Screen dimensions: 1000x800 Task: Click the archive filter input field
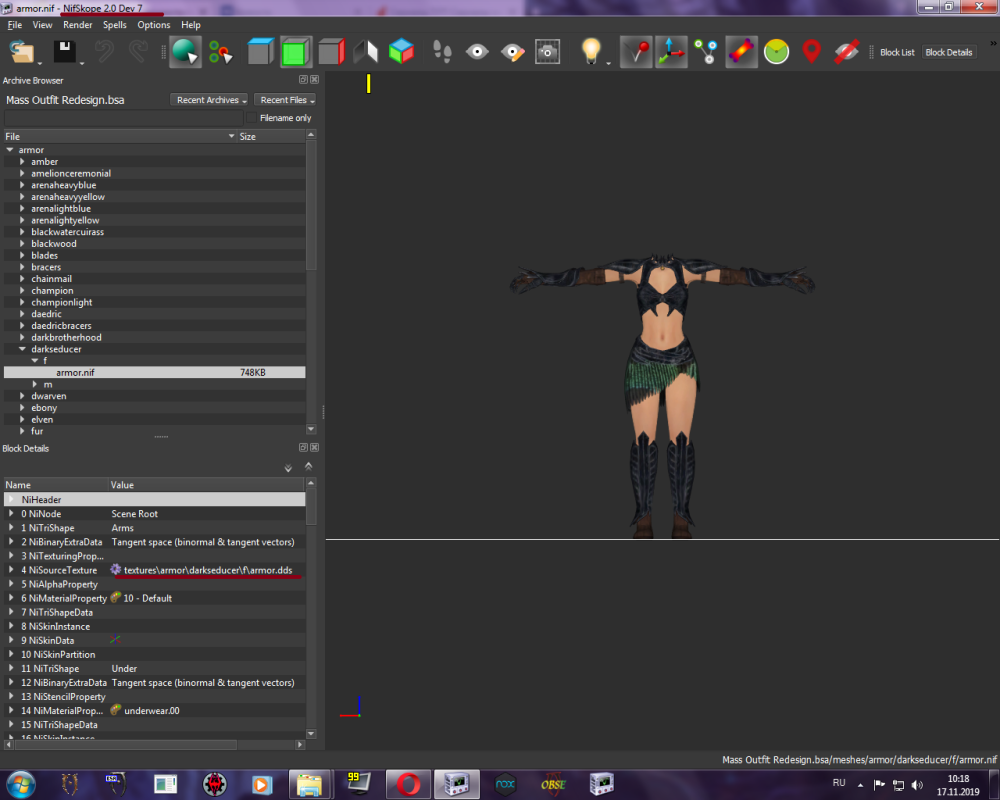(124, 118)
